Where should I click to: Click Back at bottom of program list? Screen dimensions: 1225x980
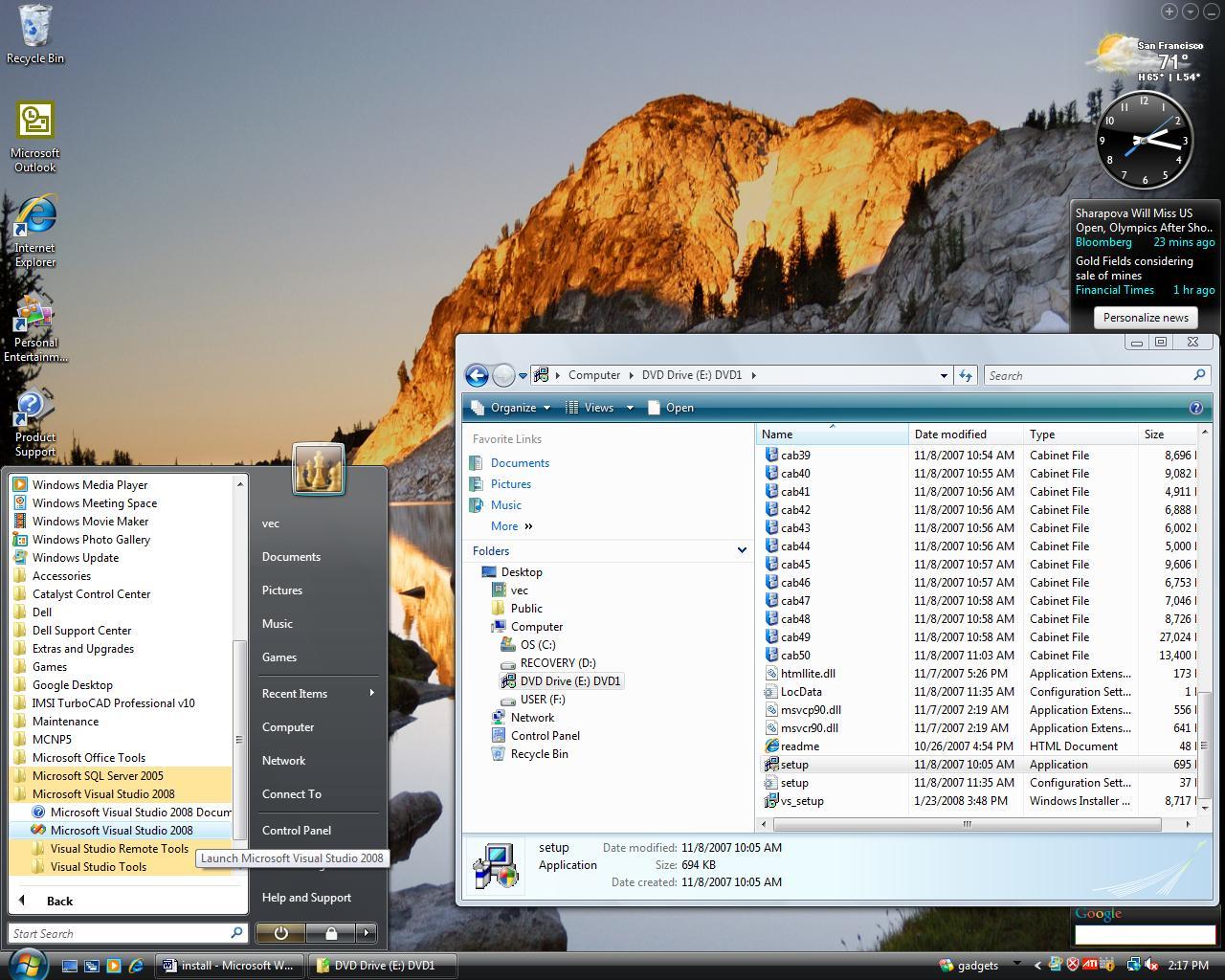[59, 901]
